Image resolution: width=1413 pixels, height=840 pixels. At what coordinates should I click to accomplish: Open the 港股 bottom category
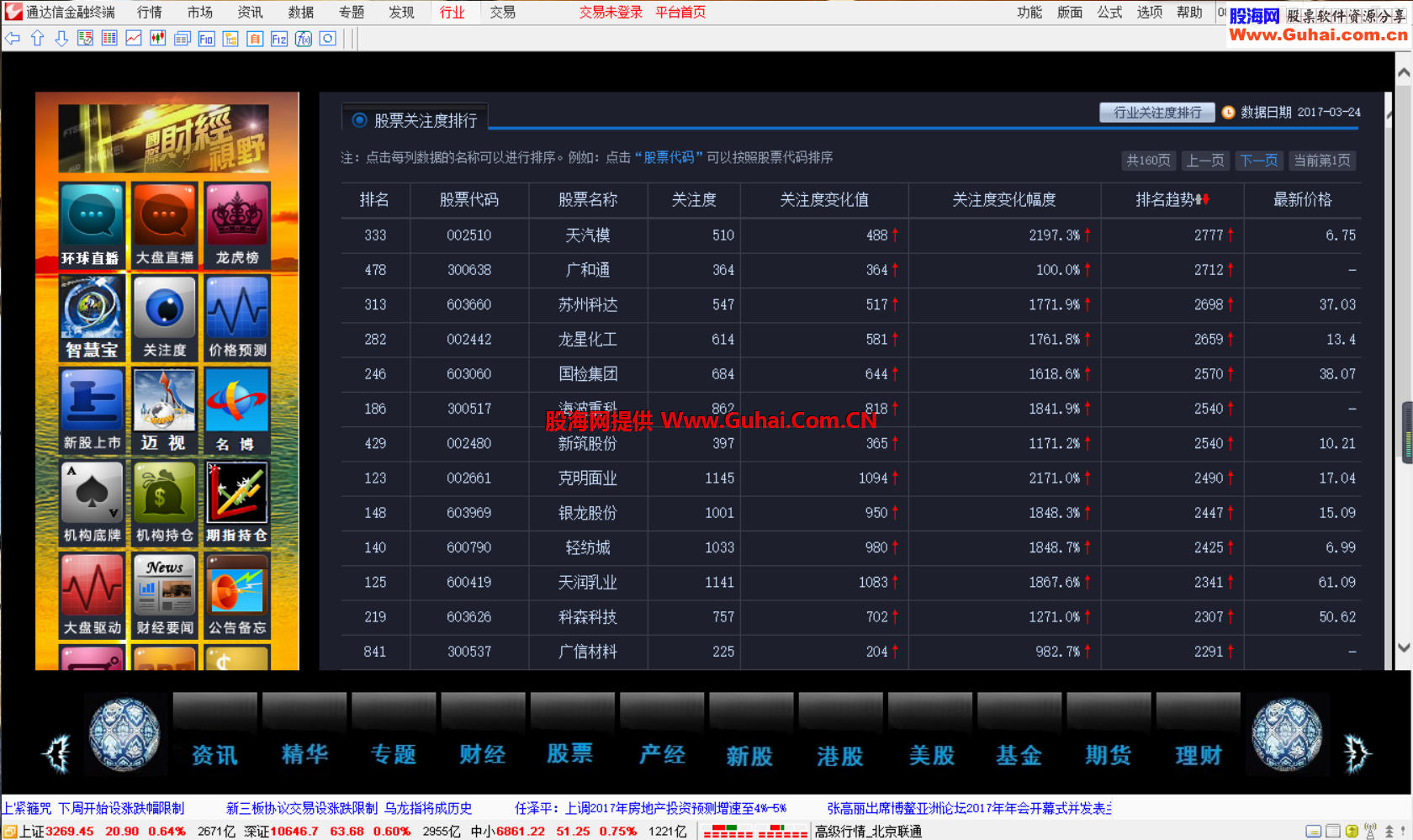point(840,755)
